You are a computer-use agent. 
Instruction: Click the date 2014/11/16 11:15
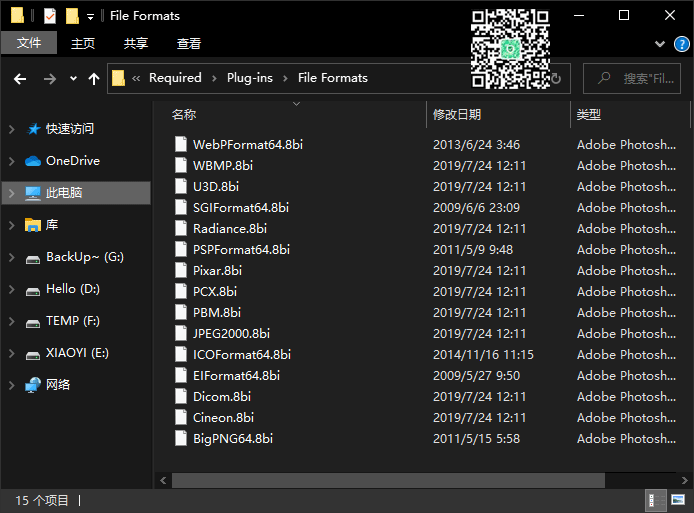[483, 355]
